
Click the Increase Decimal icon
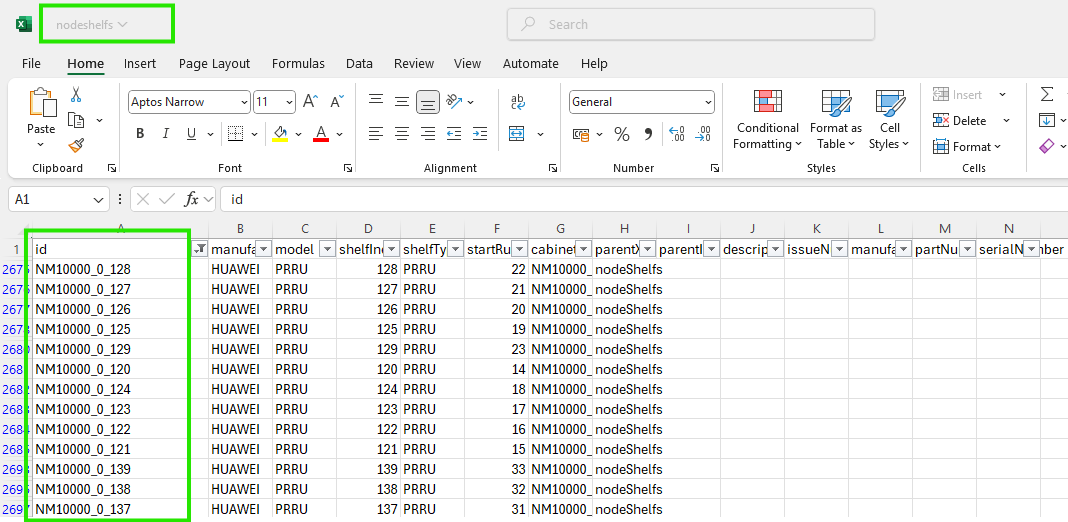676,134
